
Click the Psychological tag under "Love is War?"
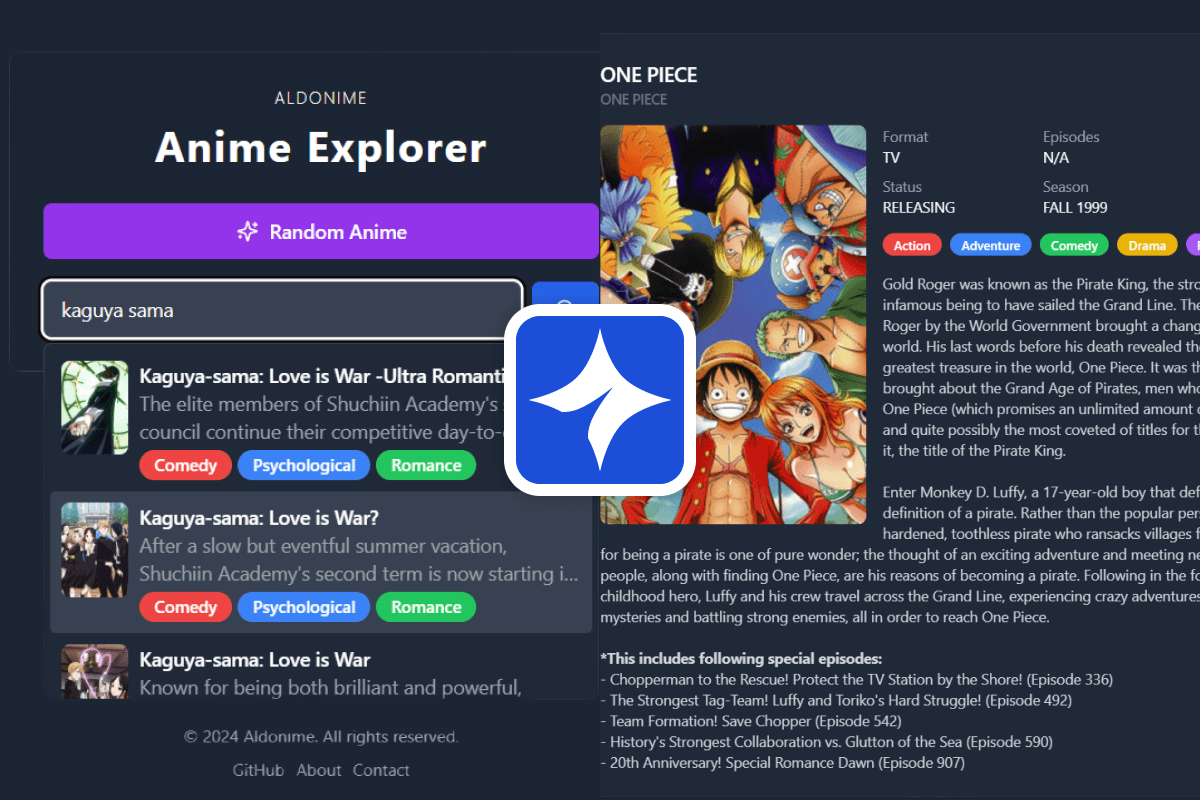coord(304,607)
